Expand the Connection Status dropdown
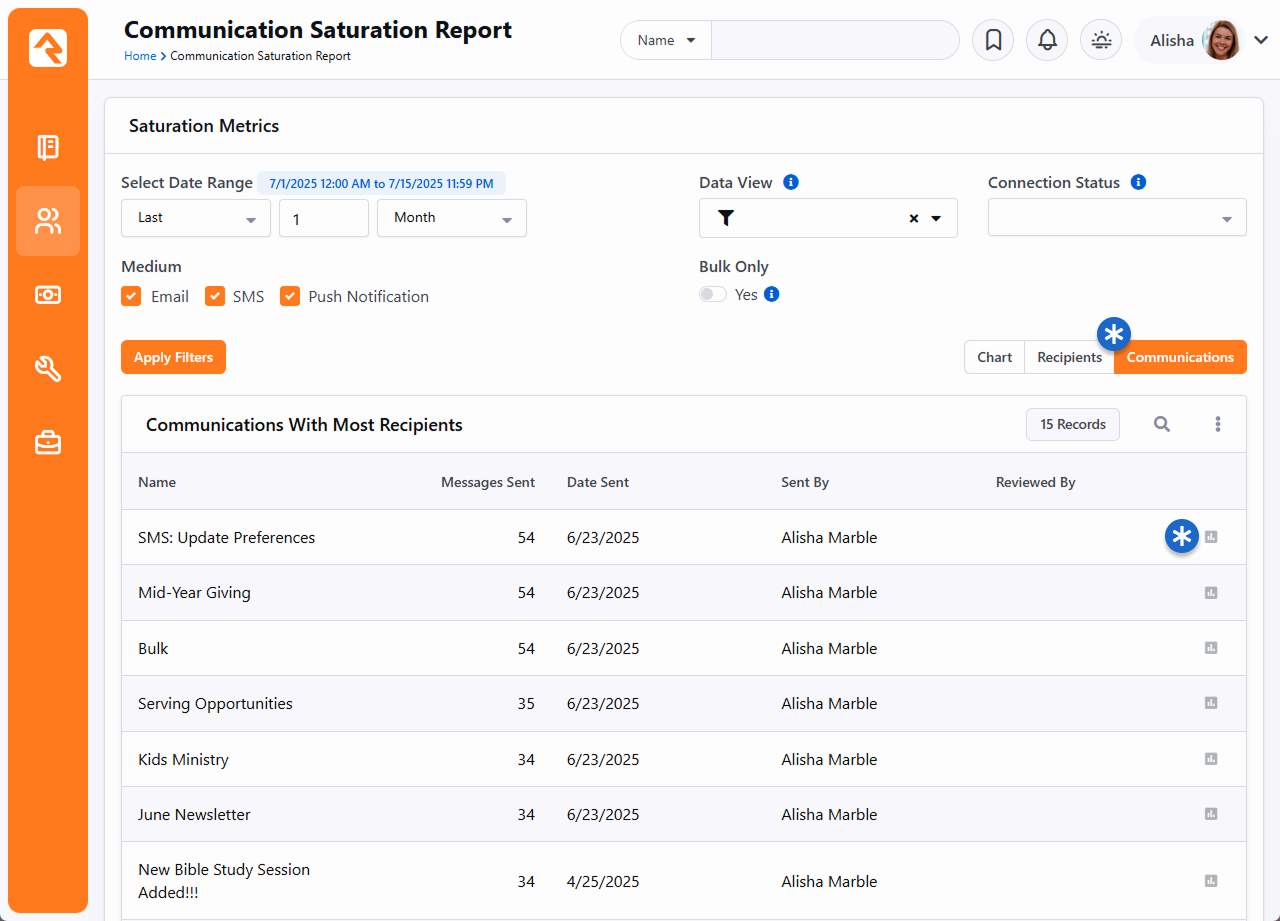This screenshot has width=1280, height=921. click(1117, 218)
